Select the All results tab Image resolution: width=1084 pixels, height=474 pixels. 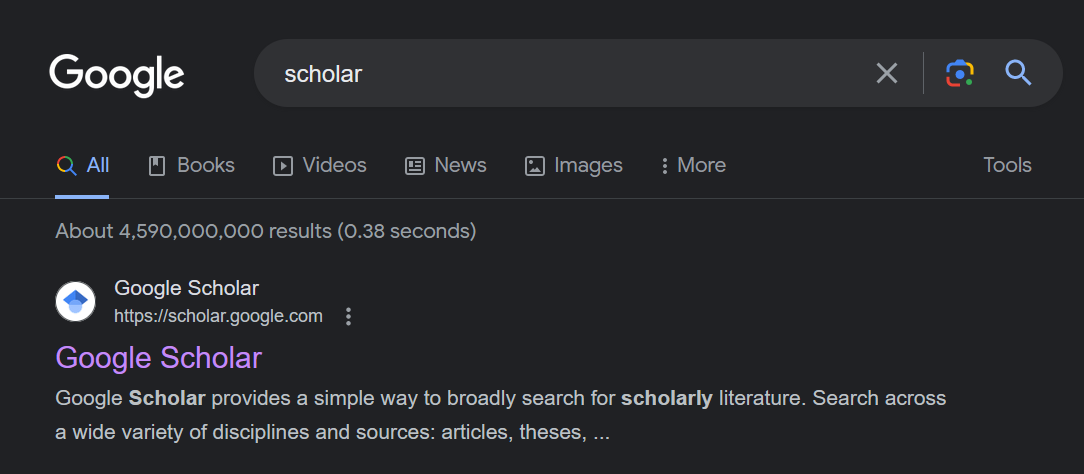pos(83,166)
